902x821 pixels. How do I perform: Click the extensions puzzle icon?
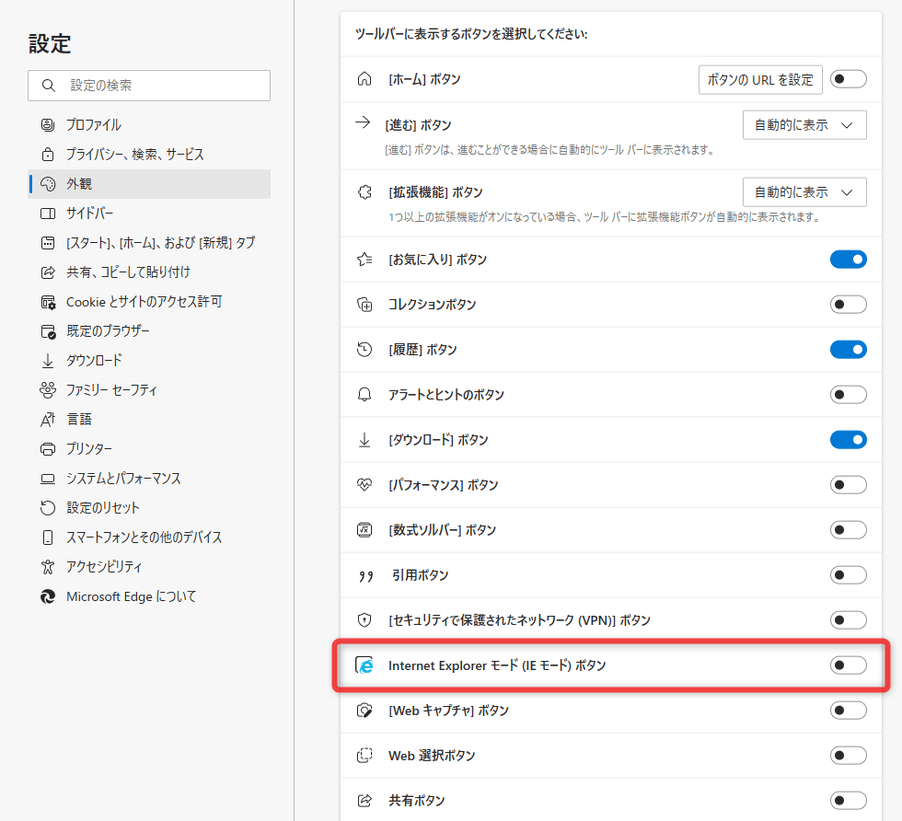coord(364,192)
